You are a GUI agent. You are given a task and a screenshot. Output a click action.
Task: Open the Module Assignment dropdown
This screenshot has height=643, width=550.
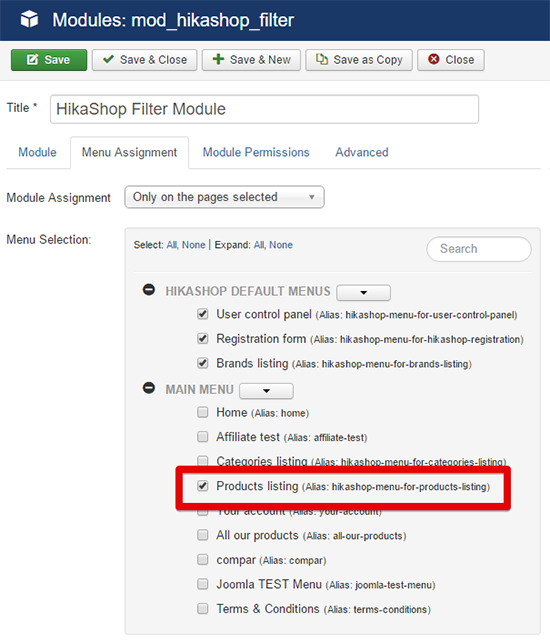point(224,197)
